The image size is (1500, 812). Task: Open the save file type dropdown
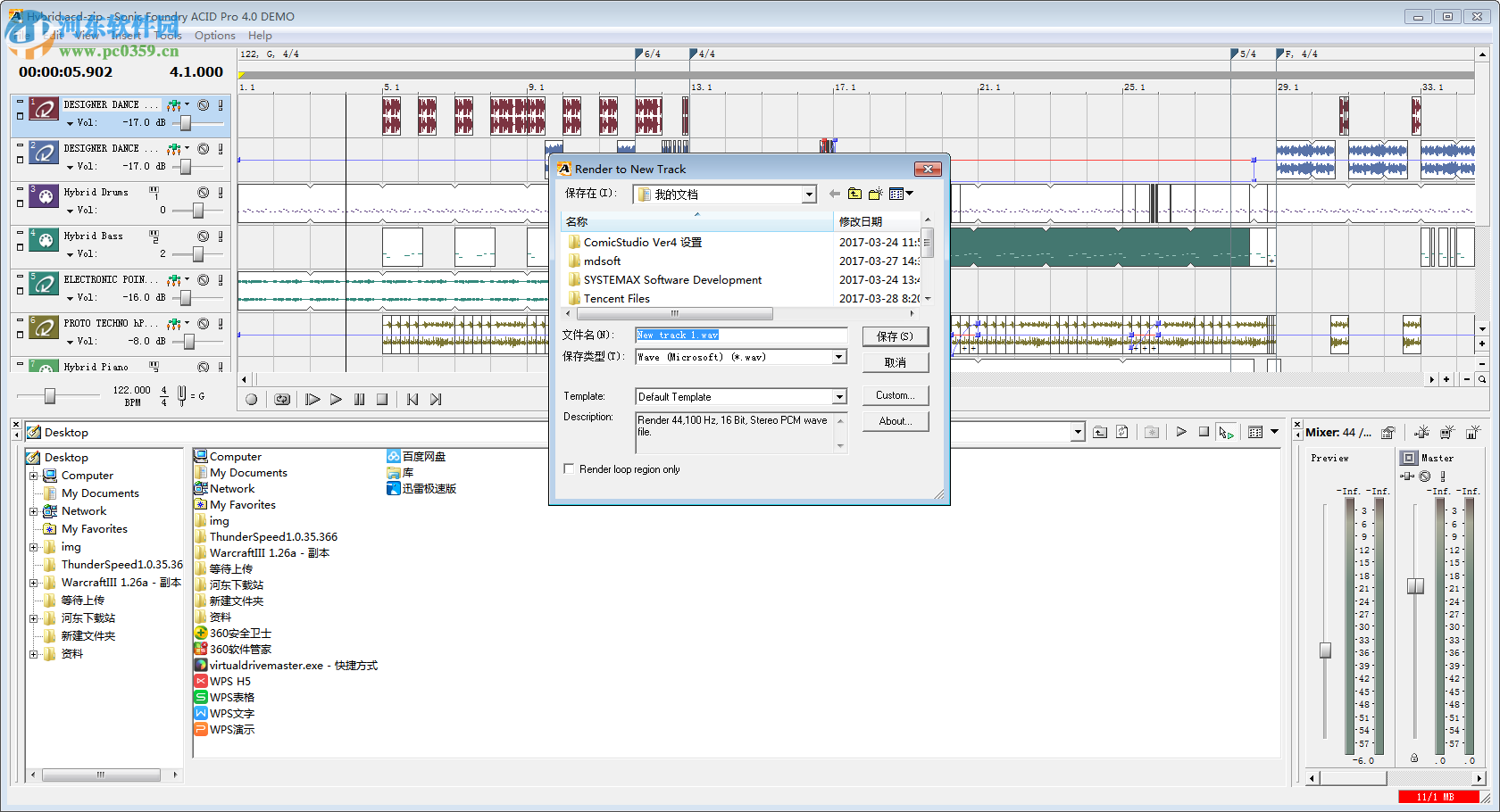point(839,357)
